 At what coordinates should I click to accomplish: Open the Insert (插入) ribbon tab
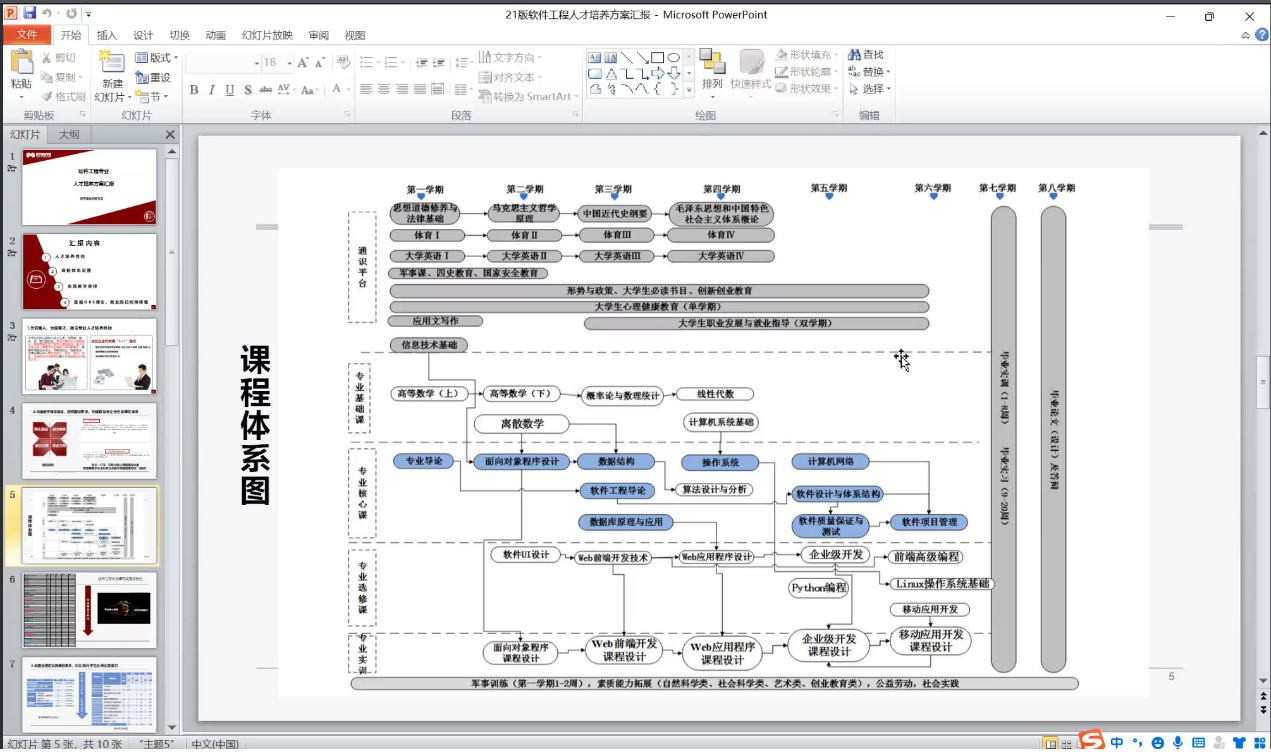[x=106, y=35]
